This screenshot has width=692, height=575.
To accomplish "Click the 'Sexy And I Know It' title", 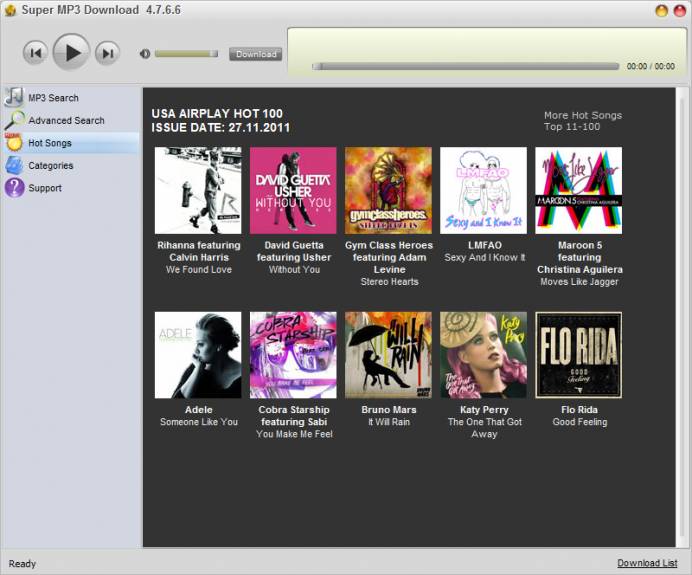I will 485,257.
